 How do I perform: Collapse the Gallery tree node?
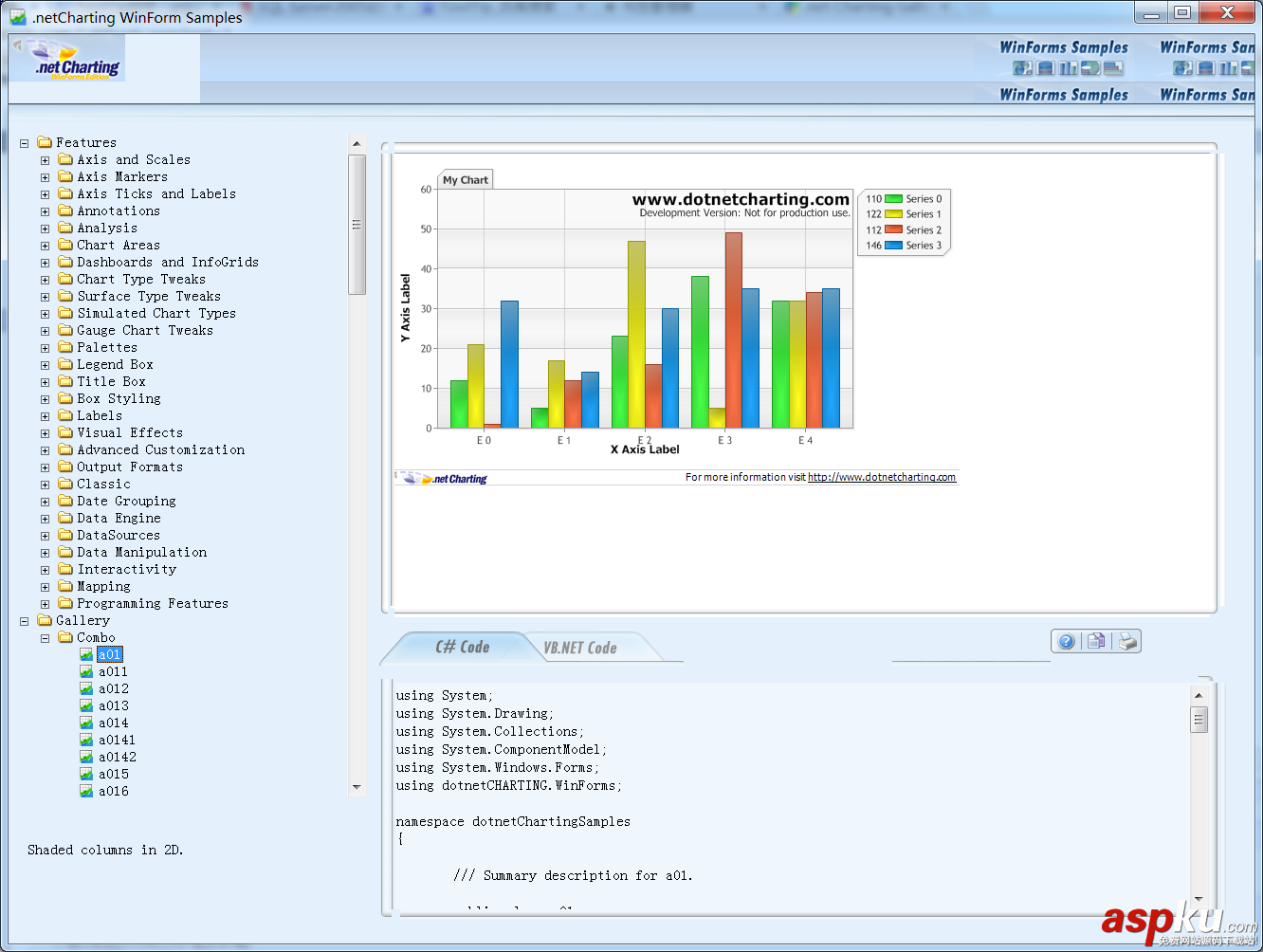[24, 621]
